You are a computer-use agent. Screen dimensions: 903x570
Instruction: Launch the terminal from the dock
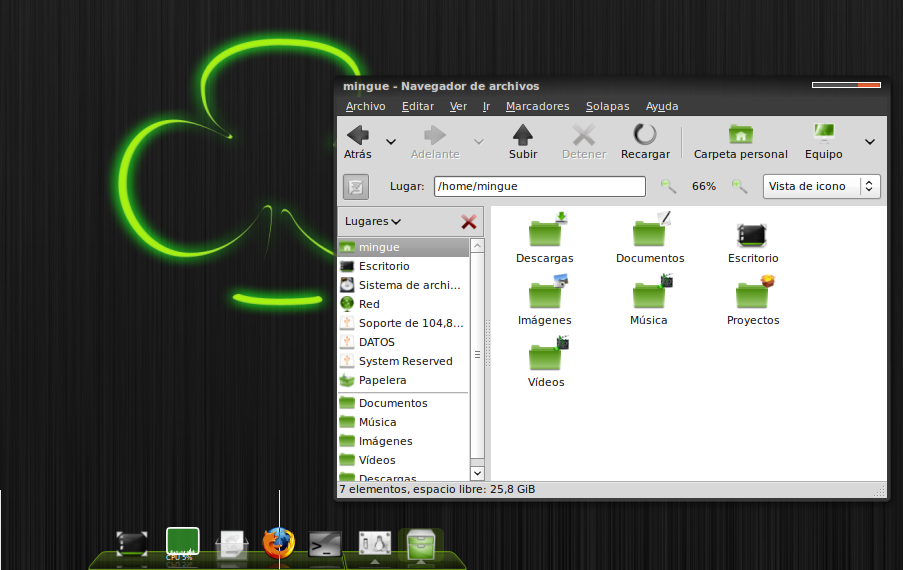pyautogui.click(x=325, y=544)
